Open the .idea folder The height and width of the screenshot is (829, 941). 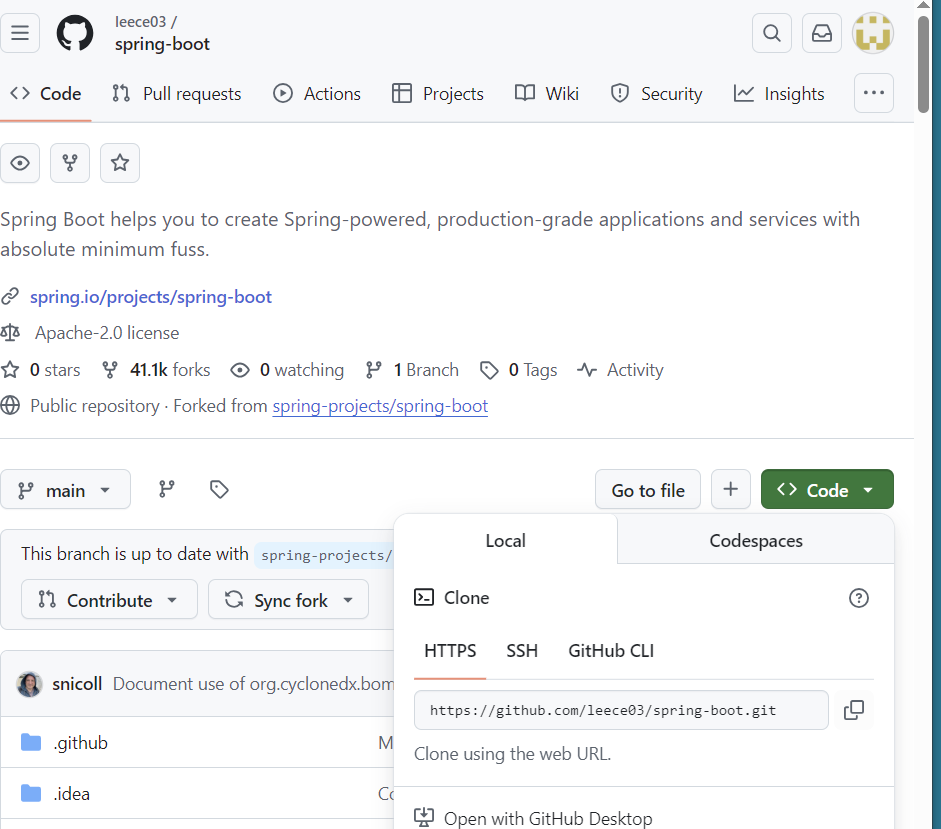pyautogui.click(x=71, y=794)
